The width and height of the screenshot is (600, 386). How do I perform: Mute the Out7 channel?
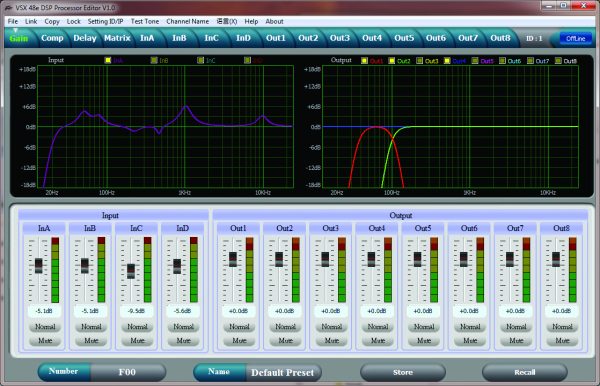click(516, 340)
